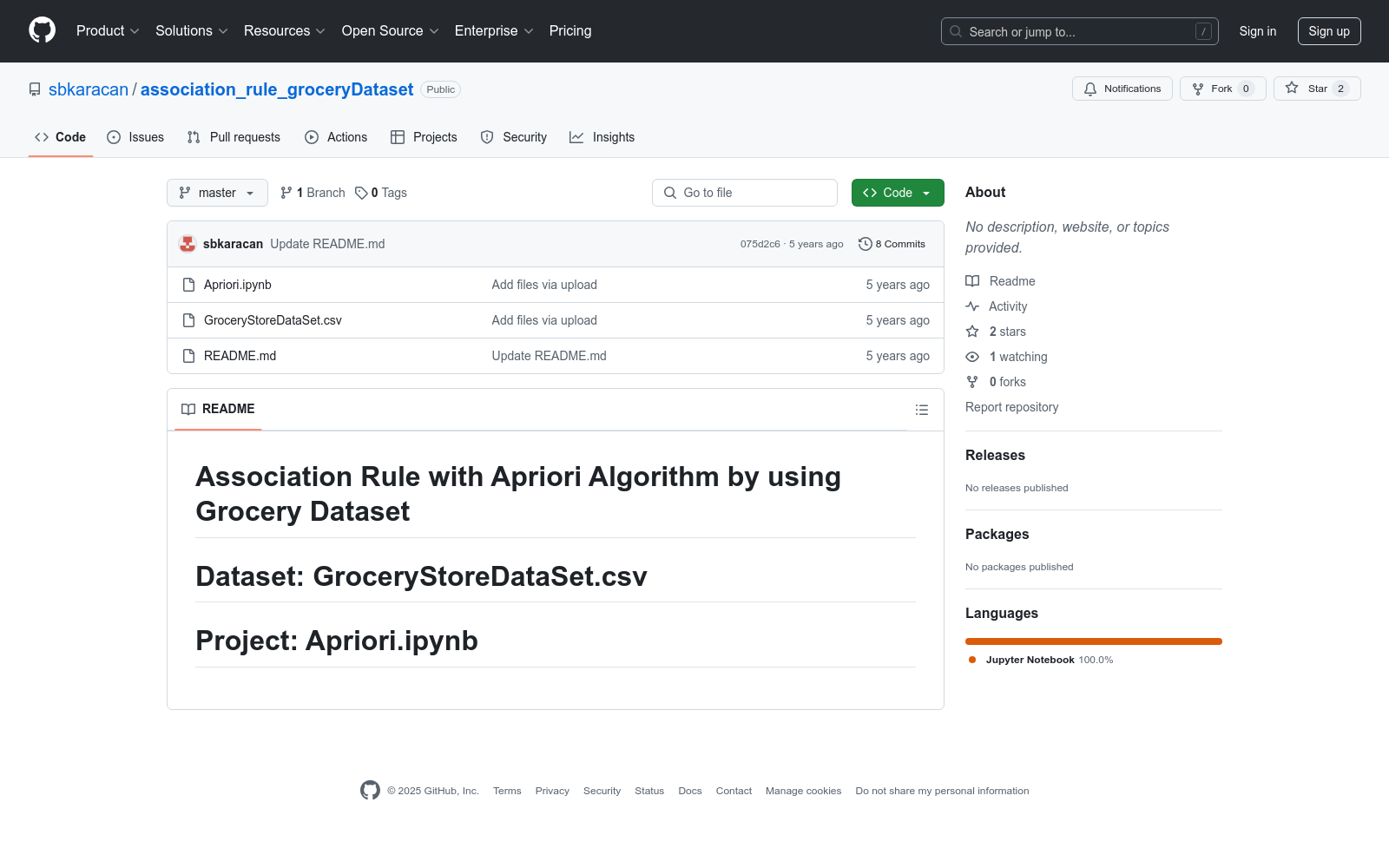
Task: Focus the Search or jump to field
Action: pos(1080,31)
